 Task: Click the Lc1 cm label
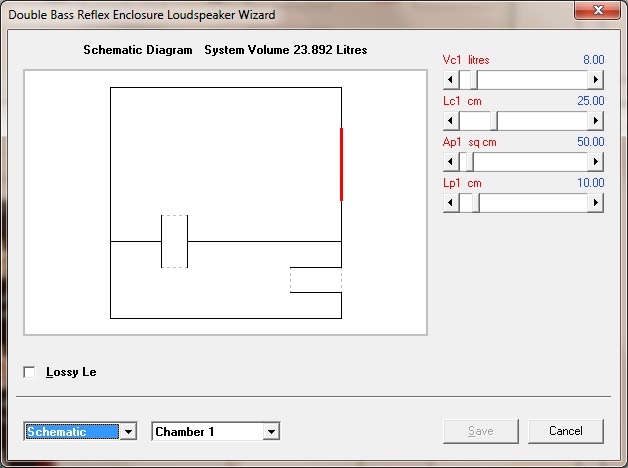pos(462,101)
